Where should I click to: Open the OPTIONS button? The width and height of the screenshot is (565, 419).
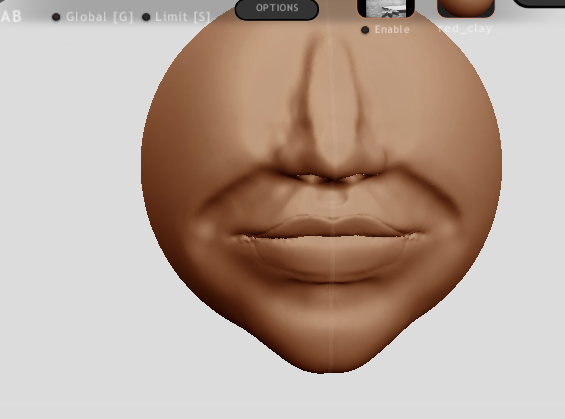277,9
